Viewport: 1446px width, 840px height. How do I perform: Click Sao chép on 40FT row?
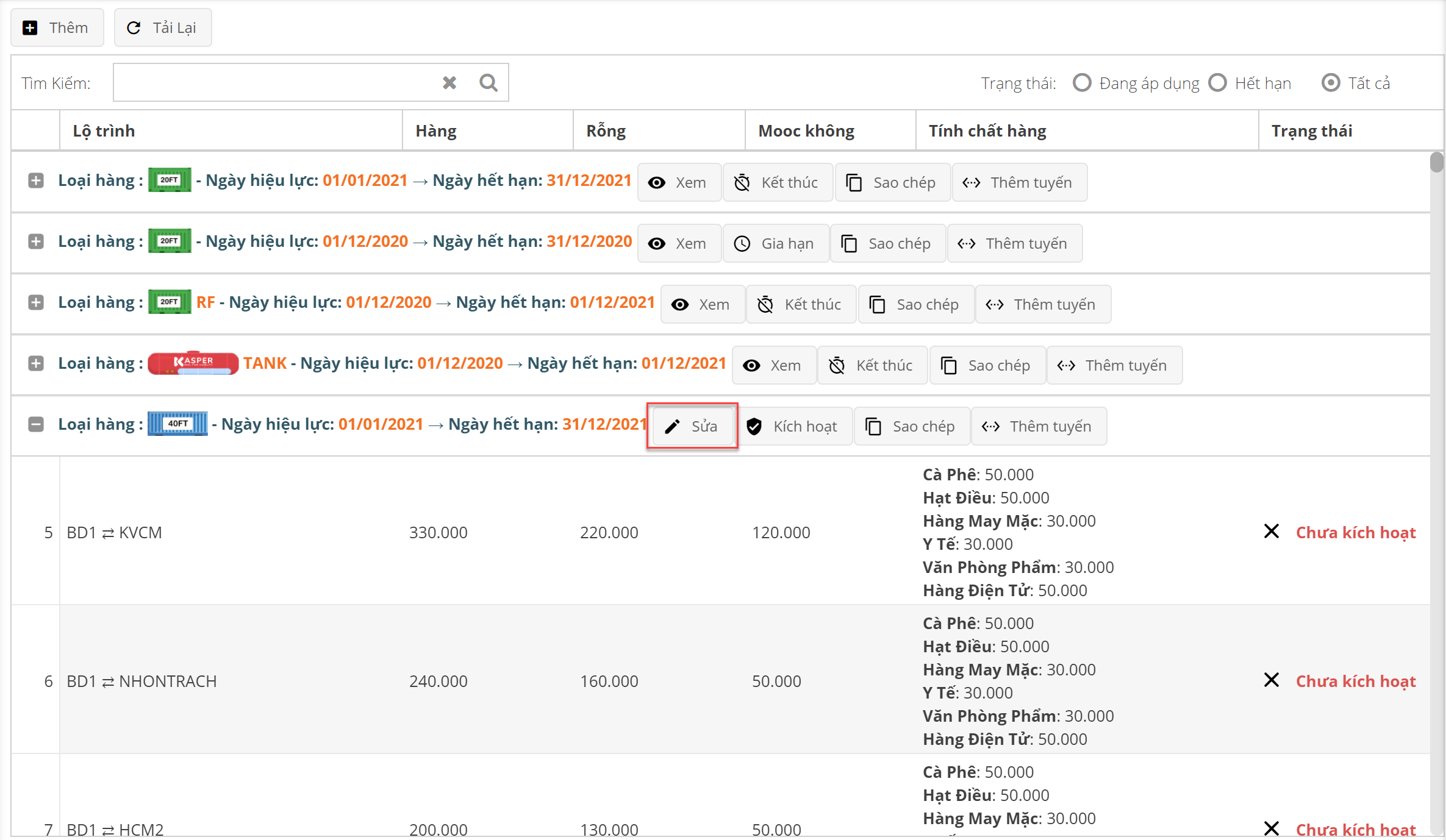(x=911, y=426)
